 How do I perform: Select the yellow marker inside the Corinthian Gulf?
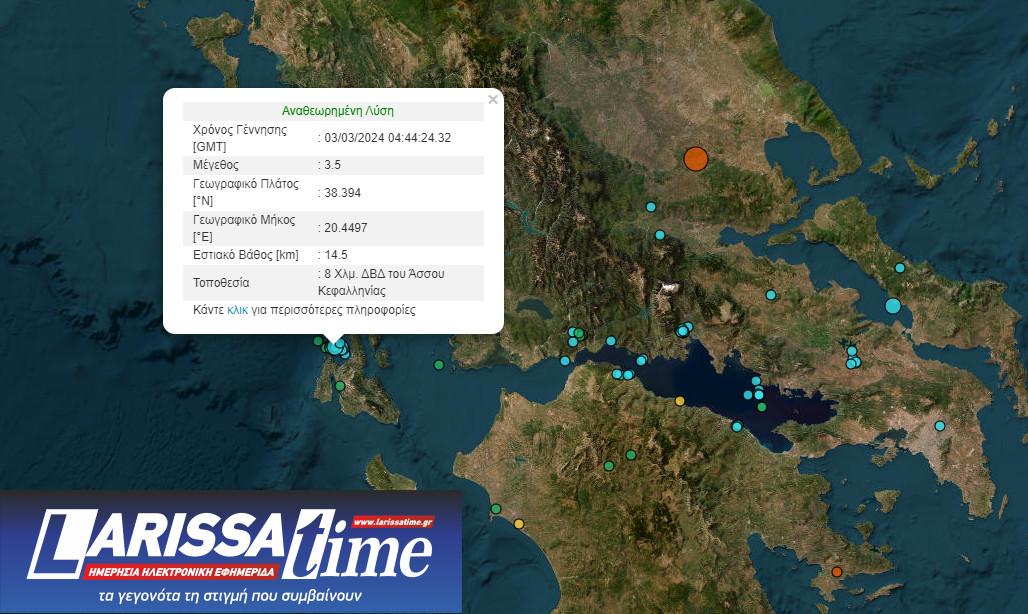[680, 401]
